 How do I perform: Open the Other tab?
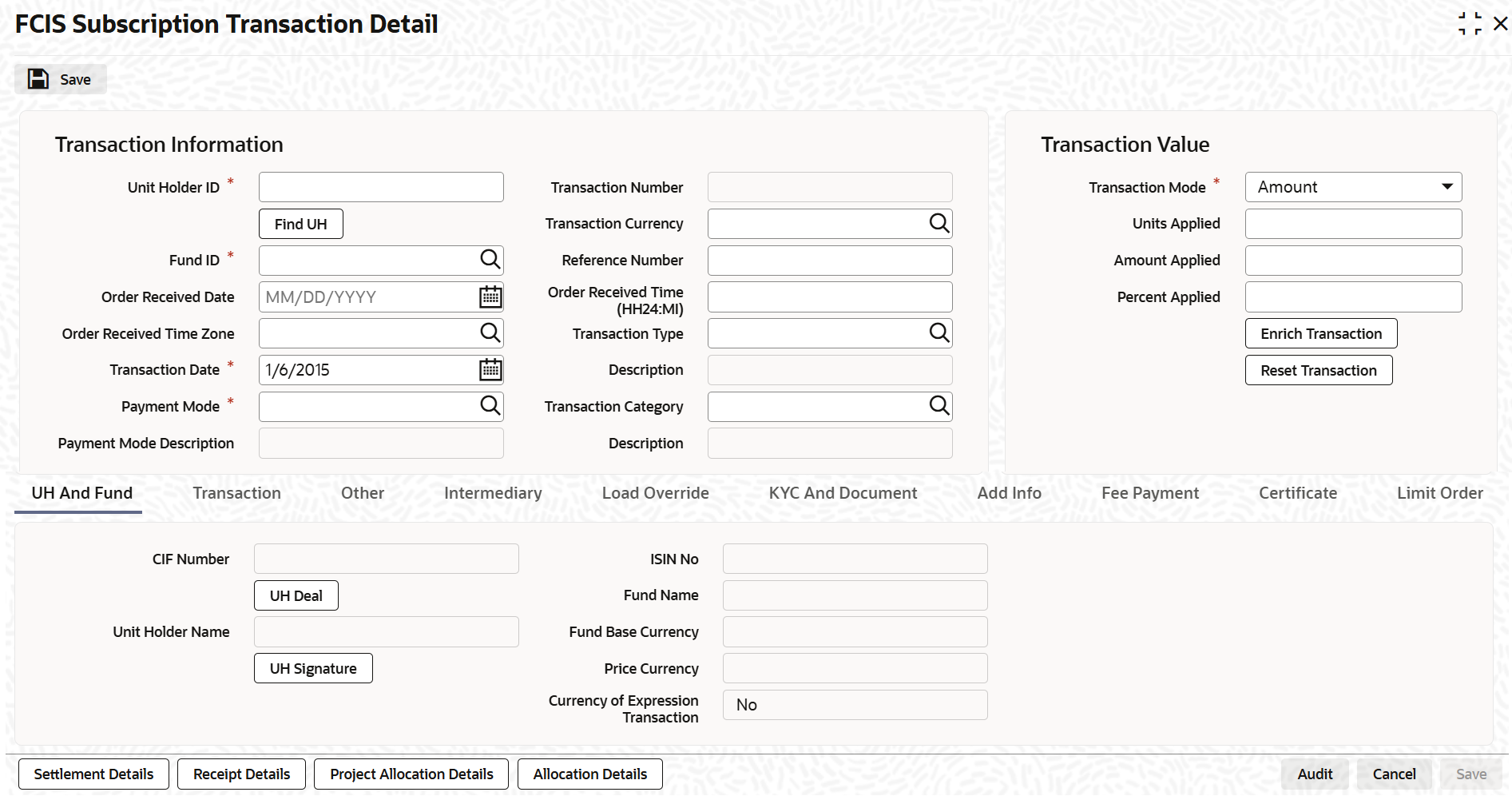click(363, 493)
